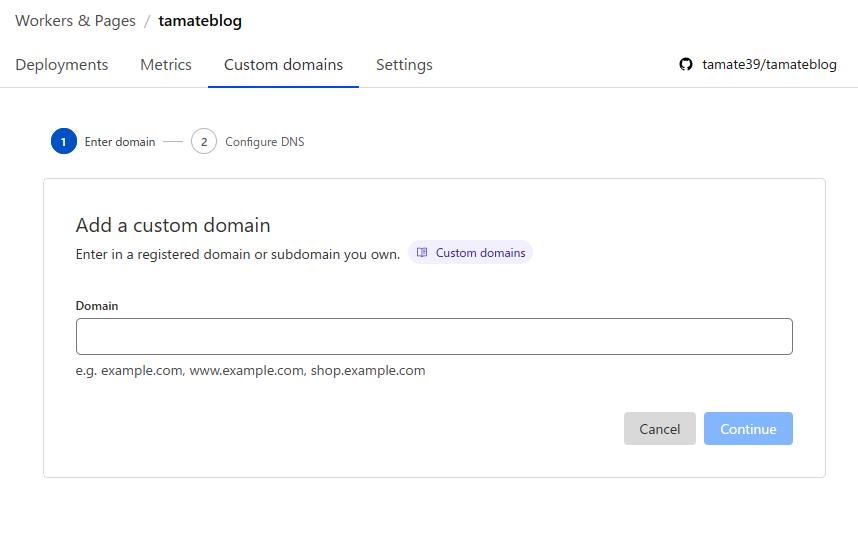Click the Configure DNS step label
This screenshot has width=858, height=558.
point(265,142)
